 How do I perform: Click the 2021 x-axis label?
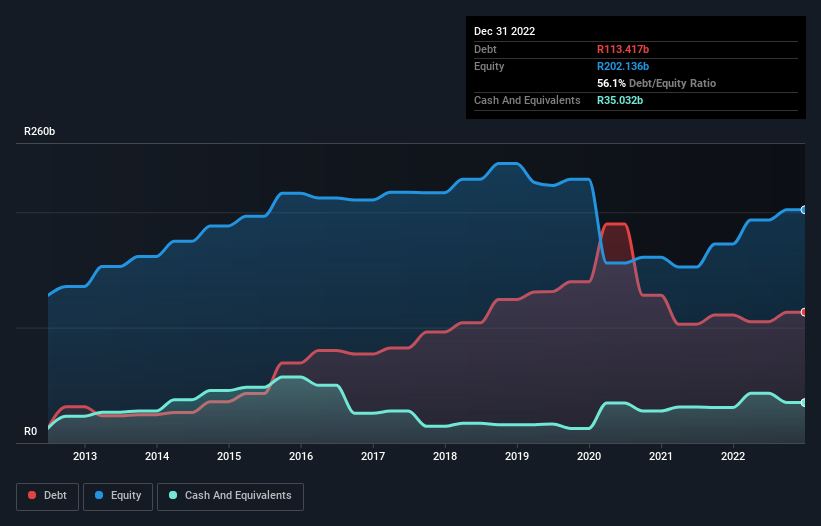point(661,456)
